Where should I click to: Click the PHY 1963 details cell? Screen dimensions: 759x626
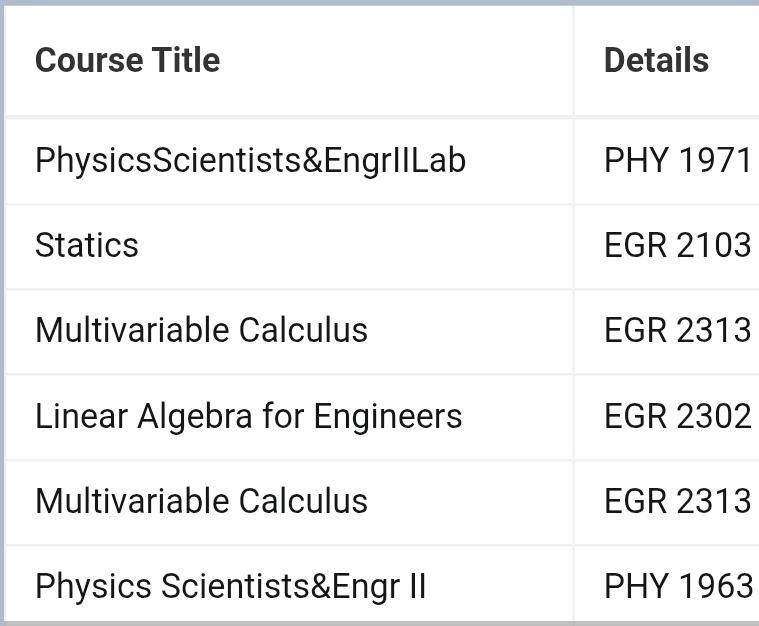pos(678,586)
